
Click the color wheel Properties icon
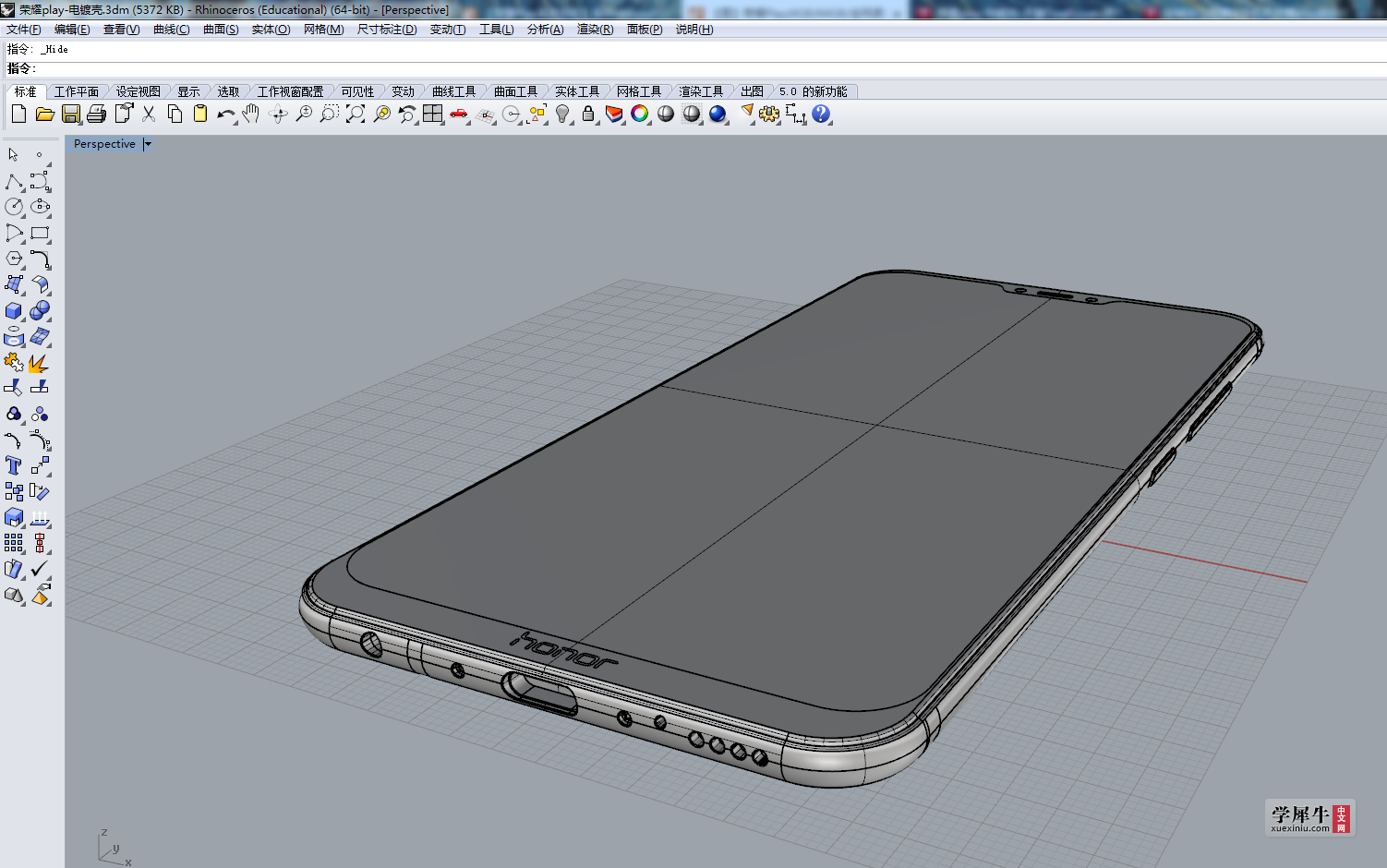[x=640, y=114]
